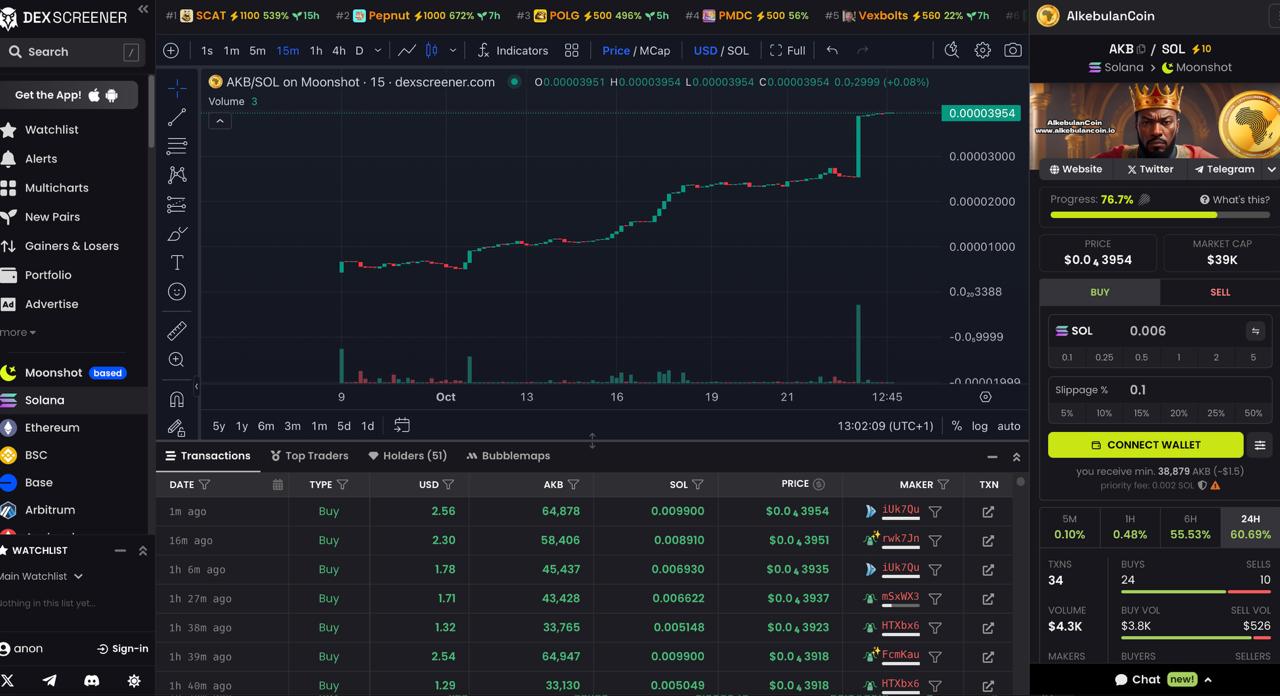Select 10% slippage preset
The width and height of the screenshot is (1280, 696).
point(1104,413)
